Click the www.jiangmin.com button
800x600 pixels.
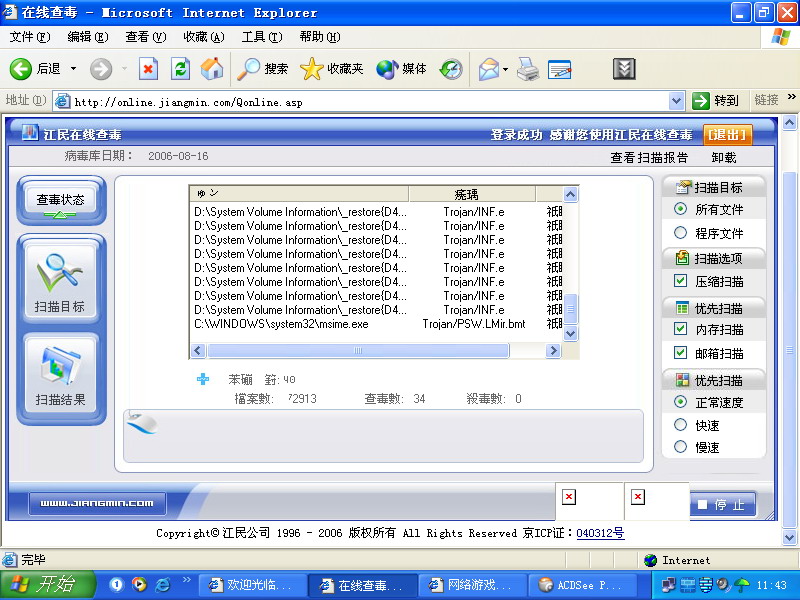[x=97, y=503]
